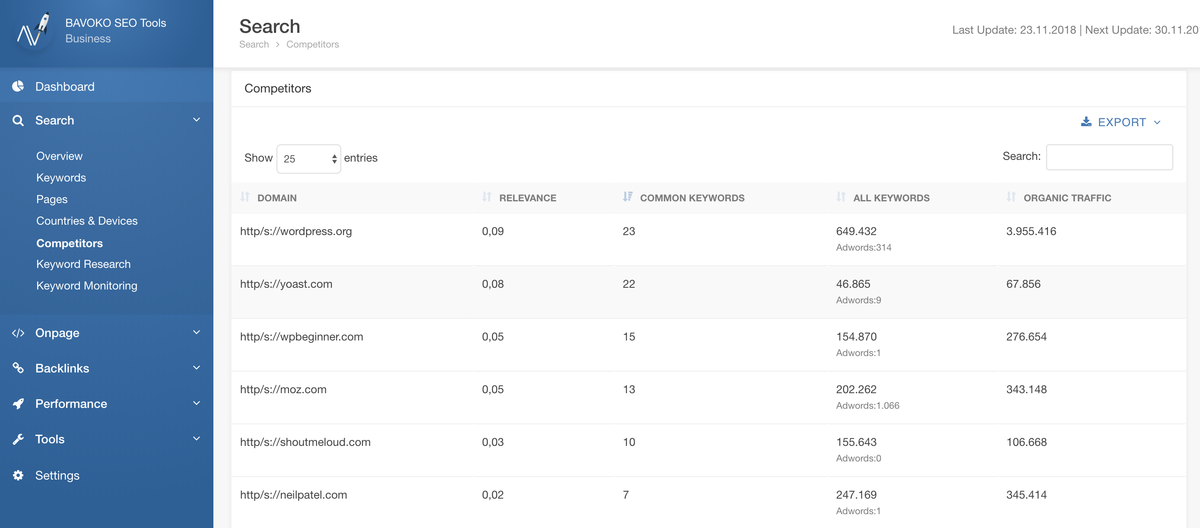Click the Competitors panel title
The image size is (1200, 528).
point(278,88)
